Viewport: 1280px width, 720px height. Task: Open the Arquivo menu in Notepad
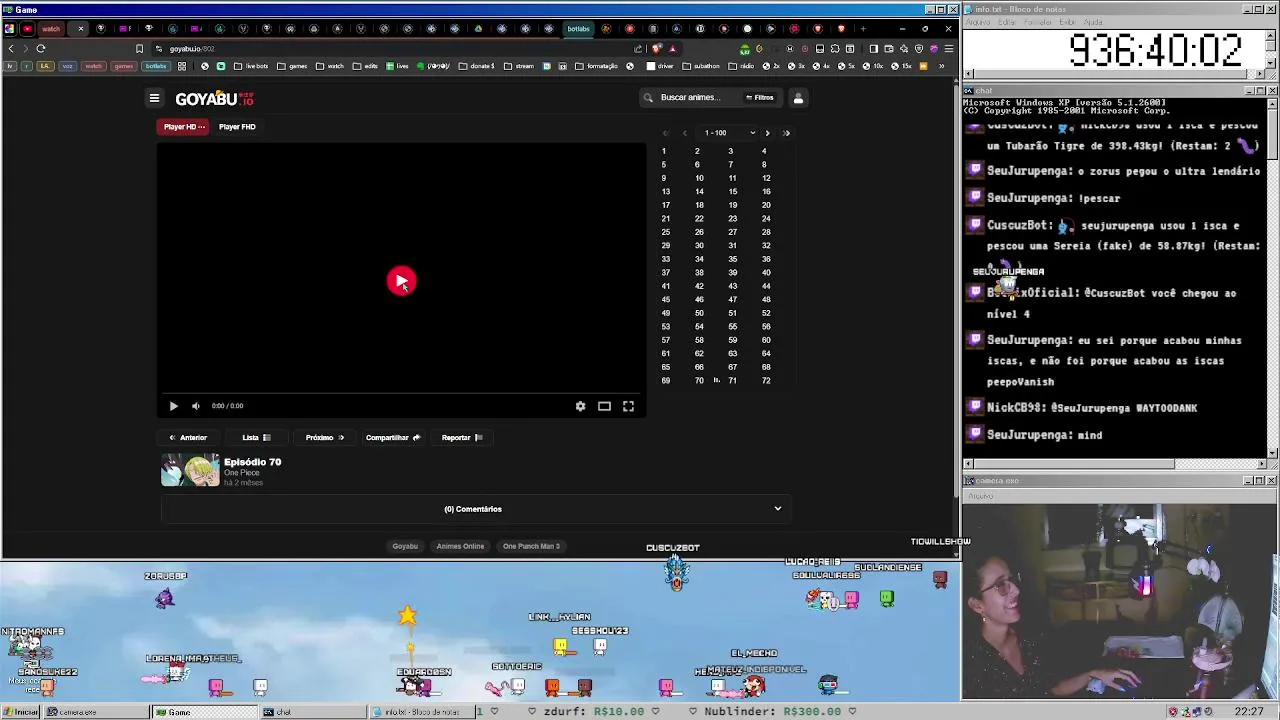click(x=977, y=22)
